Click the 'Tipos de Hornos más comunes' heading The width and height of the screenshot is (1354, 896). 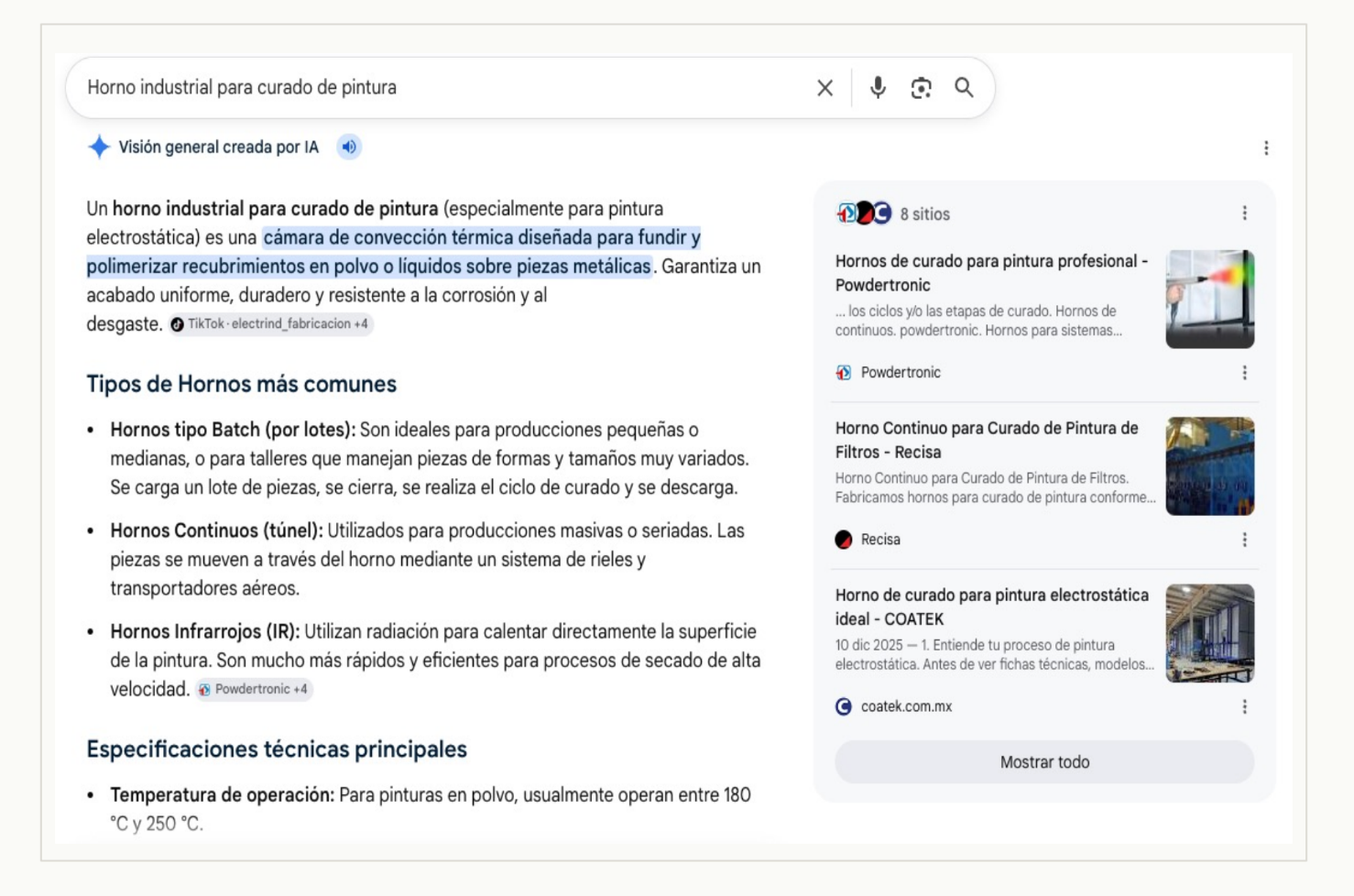242,384
